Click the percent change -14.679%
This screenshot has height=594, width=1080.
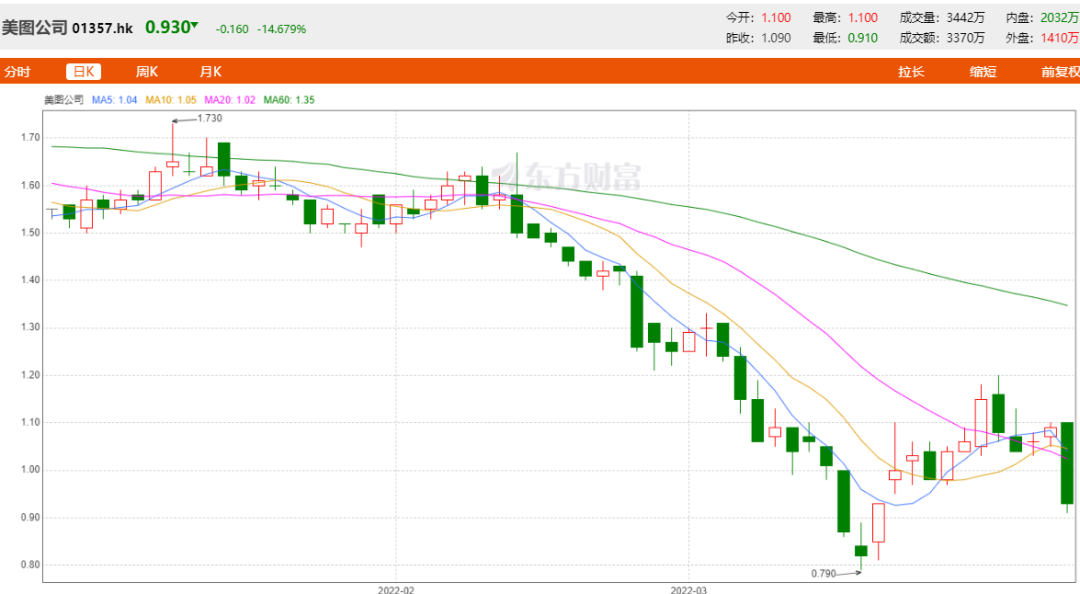(x=282, y=29)
